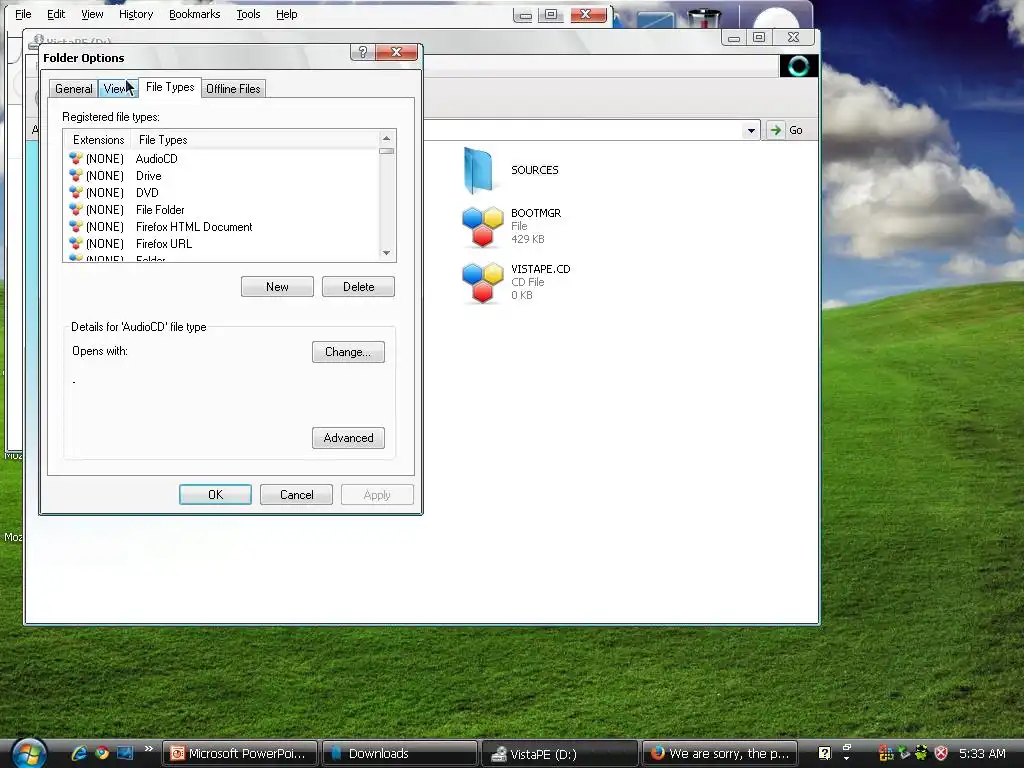1024x768 pixels.
Task: Launch Internet Explorer from quick launch
Action: [x=79, y=753]
